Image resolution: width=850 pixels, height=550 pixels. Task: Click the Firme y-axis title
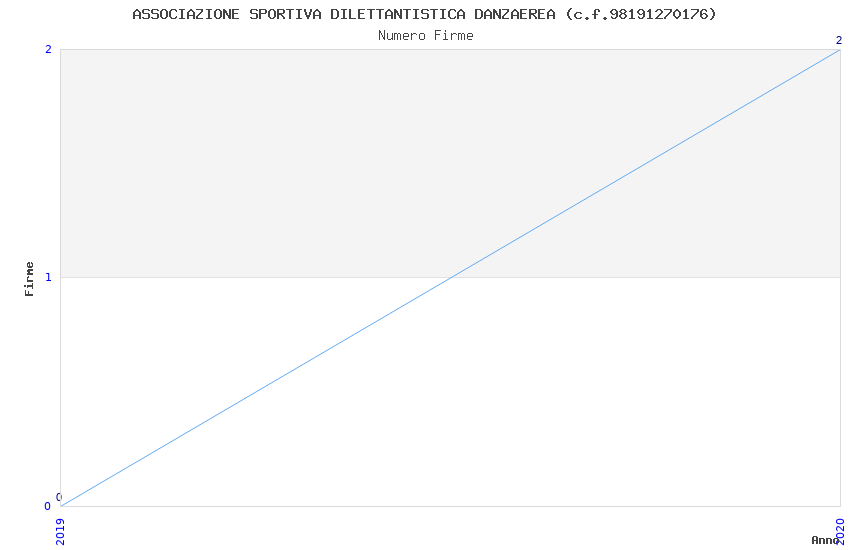pyautogui.click(x=29, y=279)
